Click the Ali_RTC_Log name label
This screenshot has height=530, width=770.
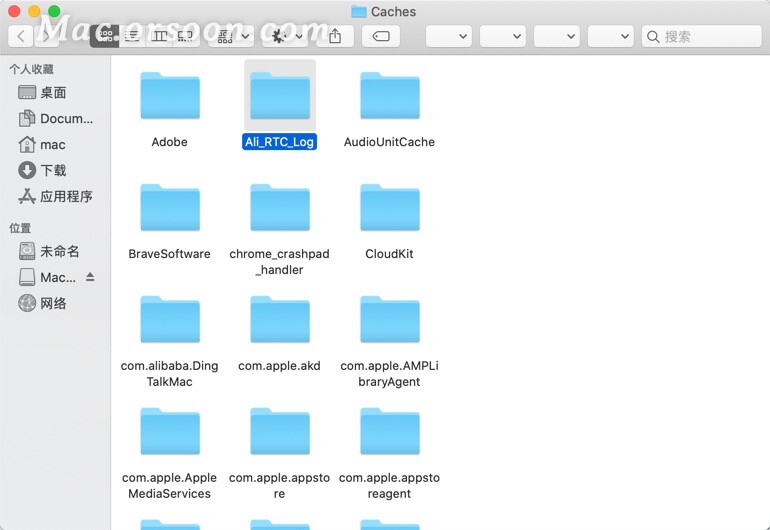click(x=279, y=142)
